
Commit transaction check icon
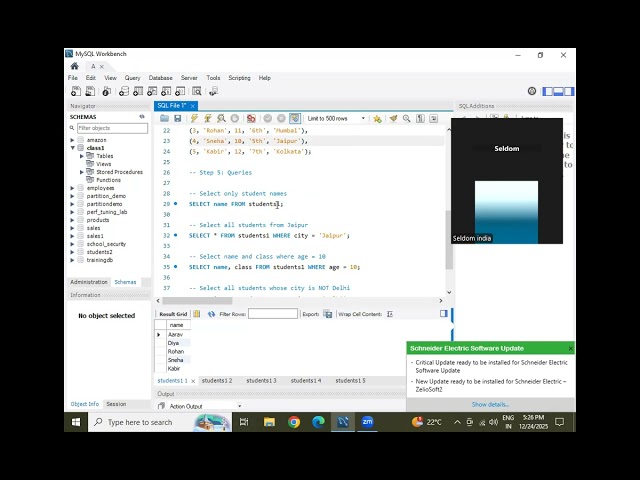[x=268, y=118]
